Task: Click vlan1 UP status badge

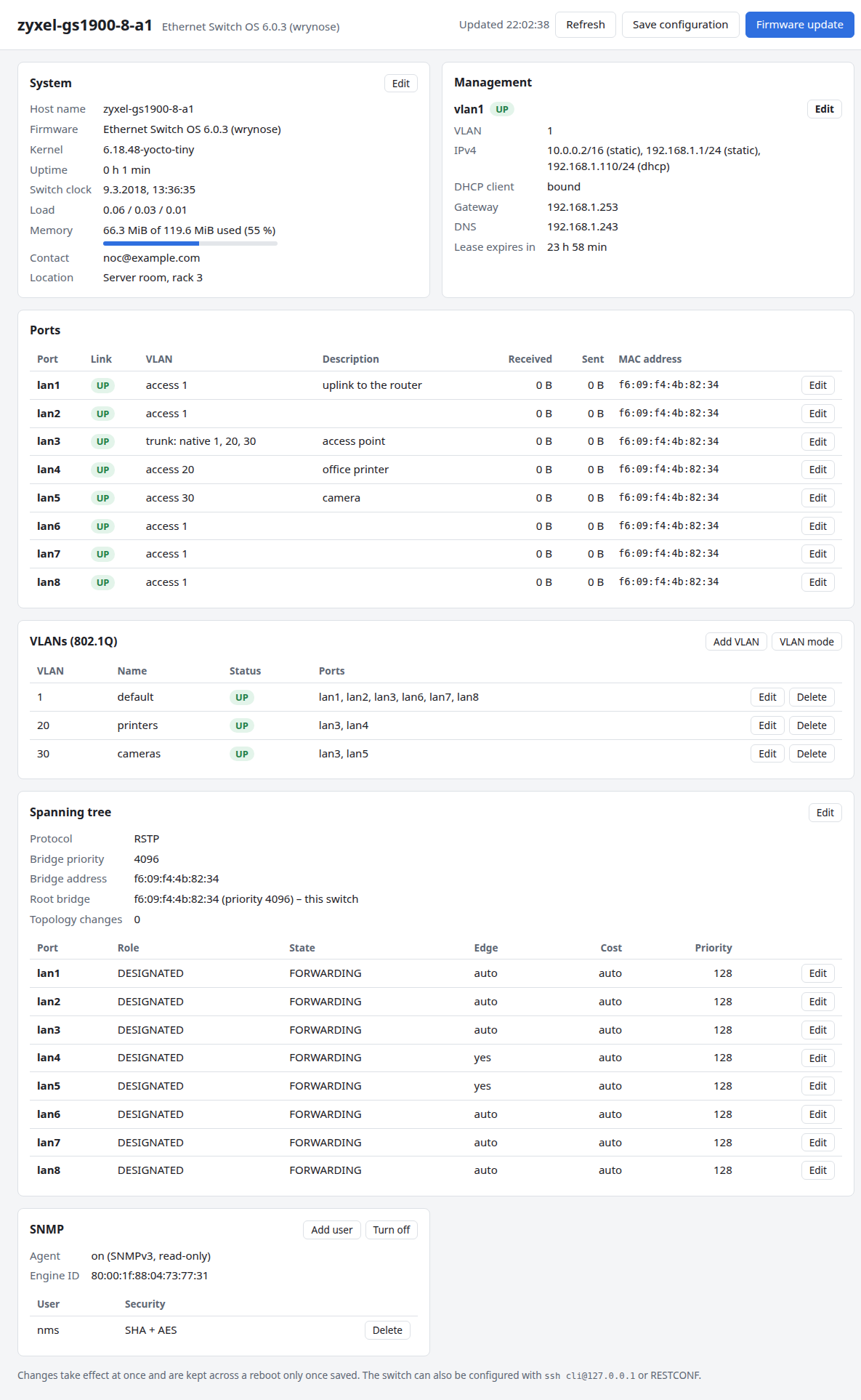Action: (x=502, y=109)
